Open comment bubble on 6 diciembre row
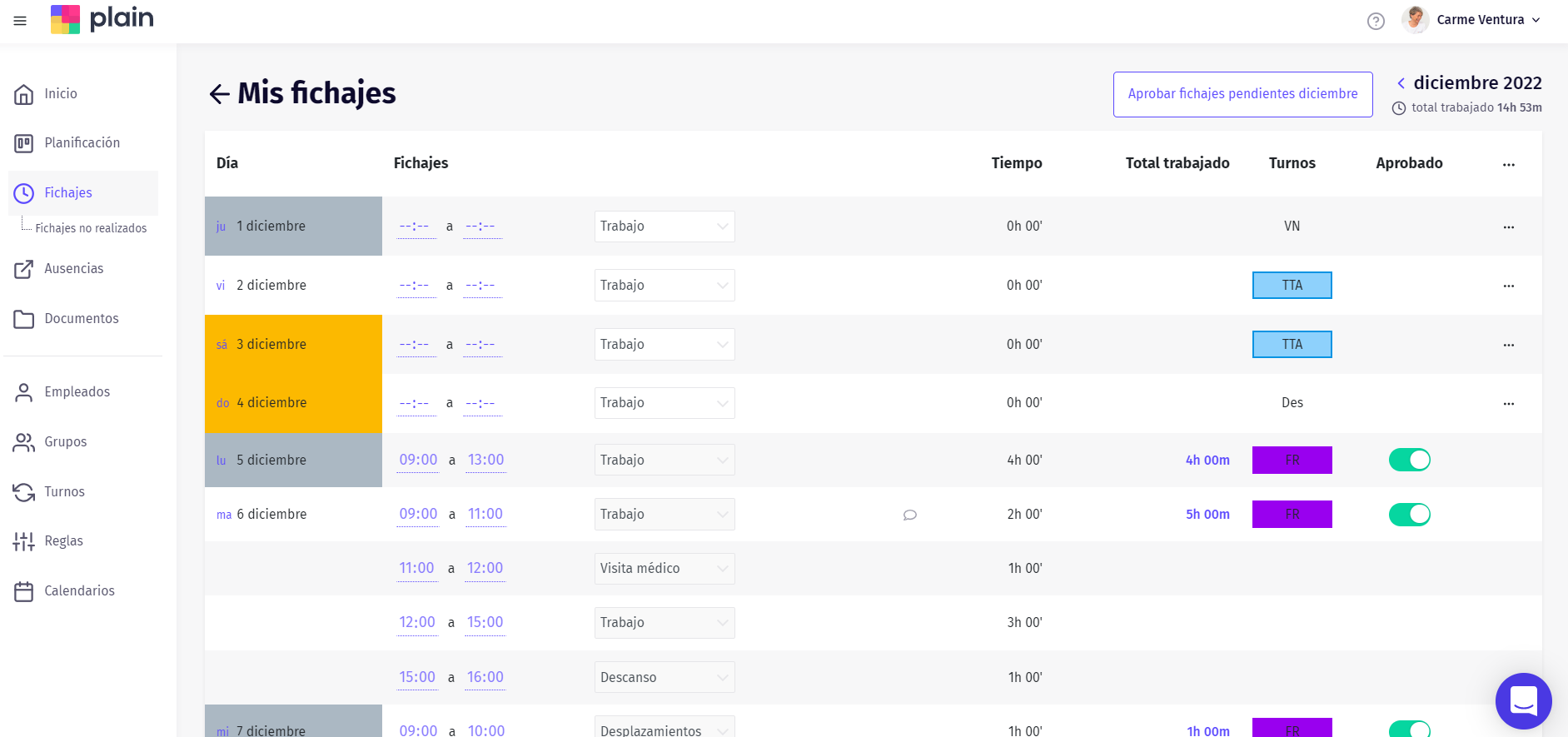1568x737 pixels. pyautogui.click(x=910, y=515)
